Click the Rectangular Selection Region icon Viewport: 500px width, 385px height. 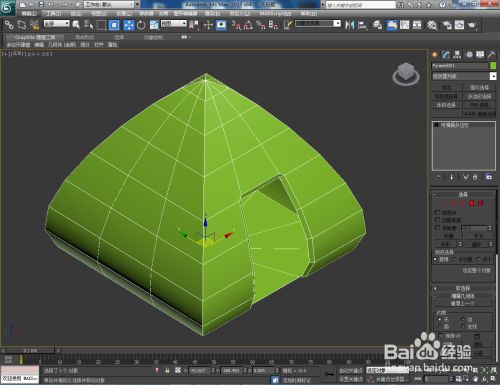click(x=101, y=25)
